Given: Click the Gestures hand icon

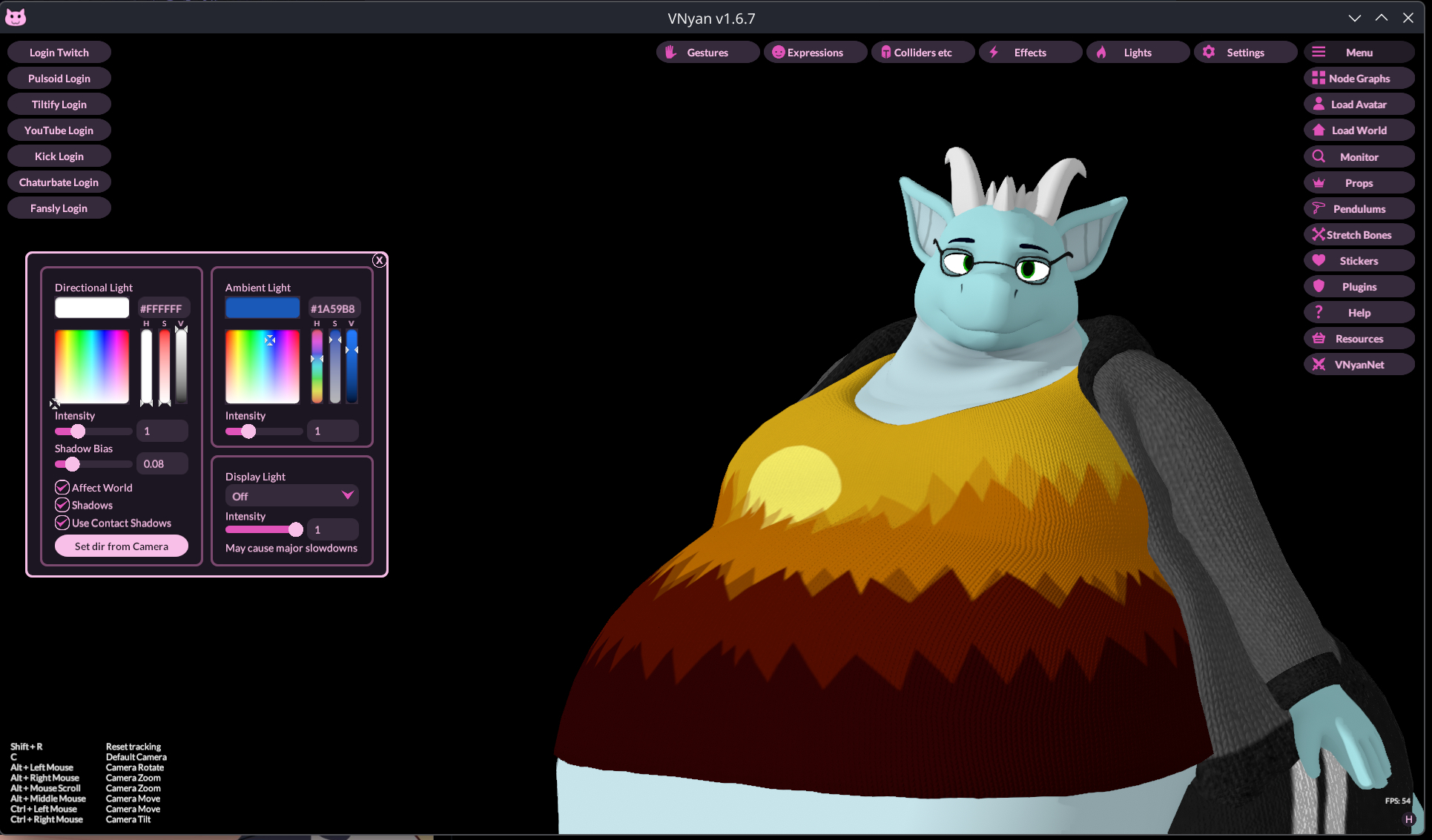Looking at the screenshot, I should (x=670, y=52).
